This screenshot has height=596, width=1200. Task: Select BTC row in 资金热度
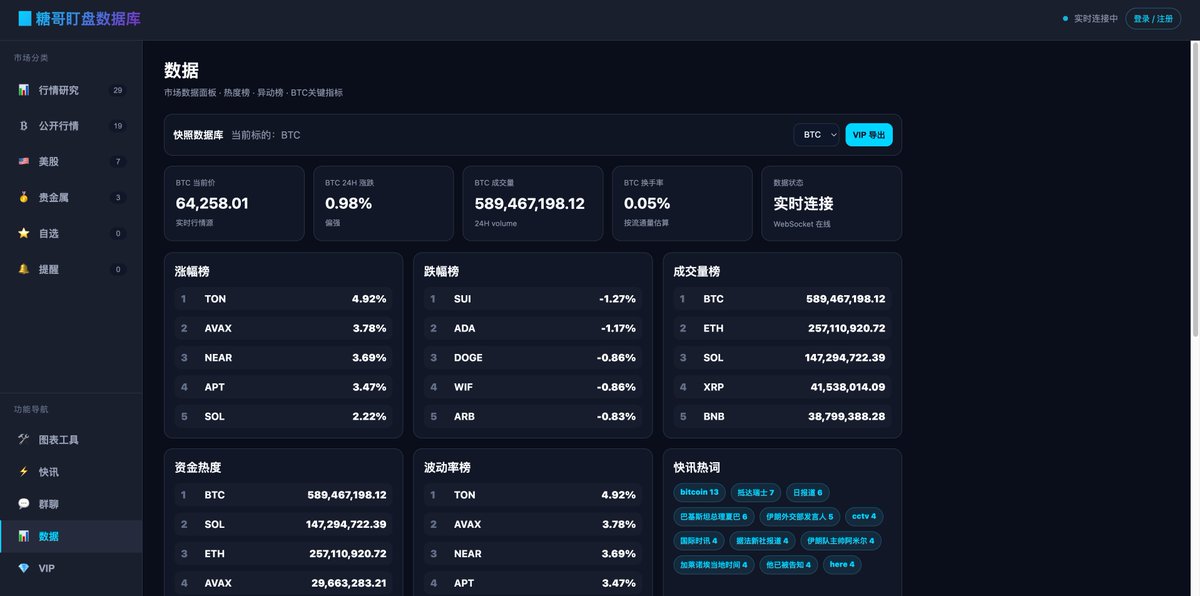[283, 495]
